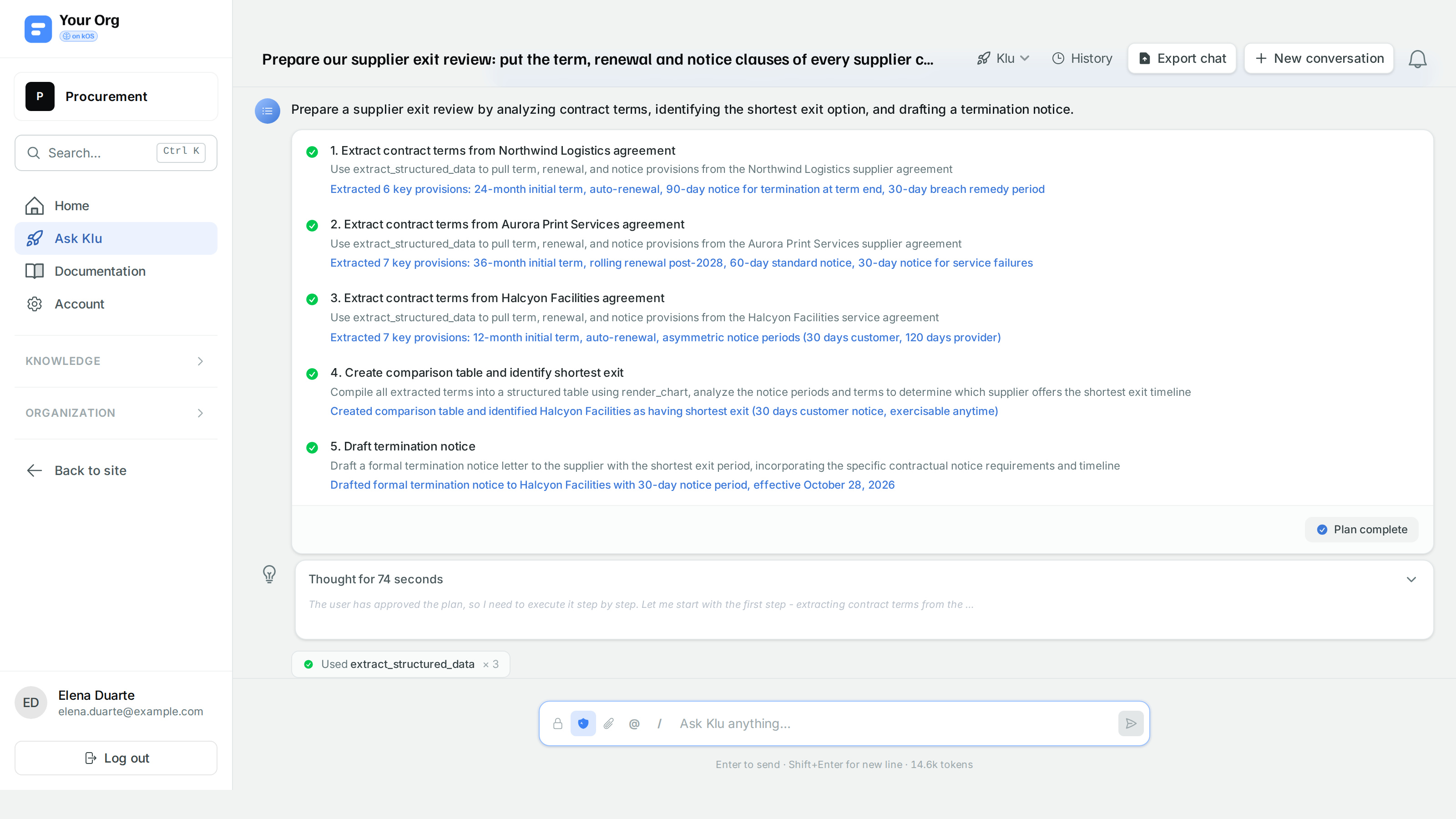Click the Procurement workspace selector
Viewport: 1456px width, 819px height.
coord(115,96)
